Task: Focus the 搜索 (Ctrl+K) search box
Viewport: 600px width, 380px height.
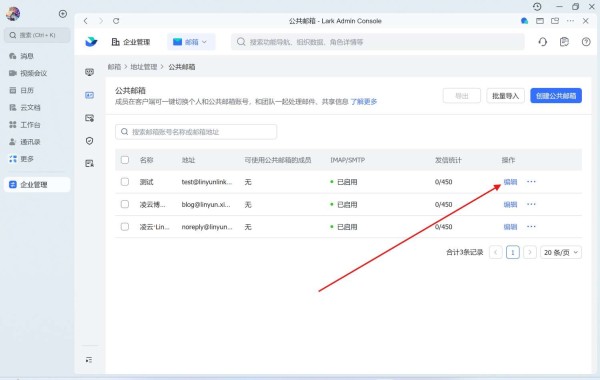Action: coord(37,35)
